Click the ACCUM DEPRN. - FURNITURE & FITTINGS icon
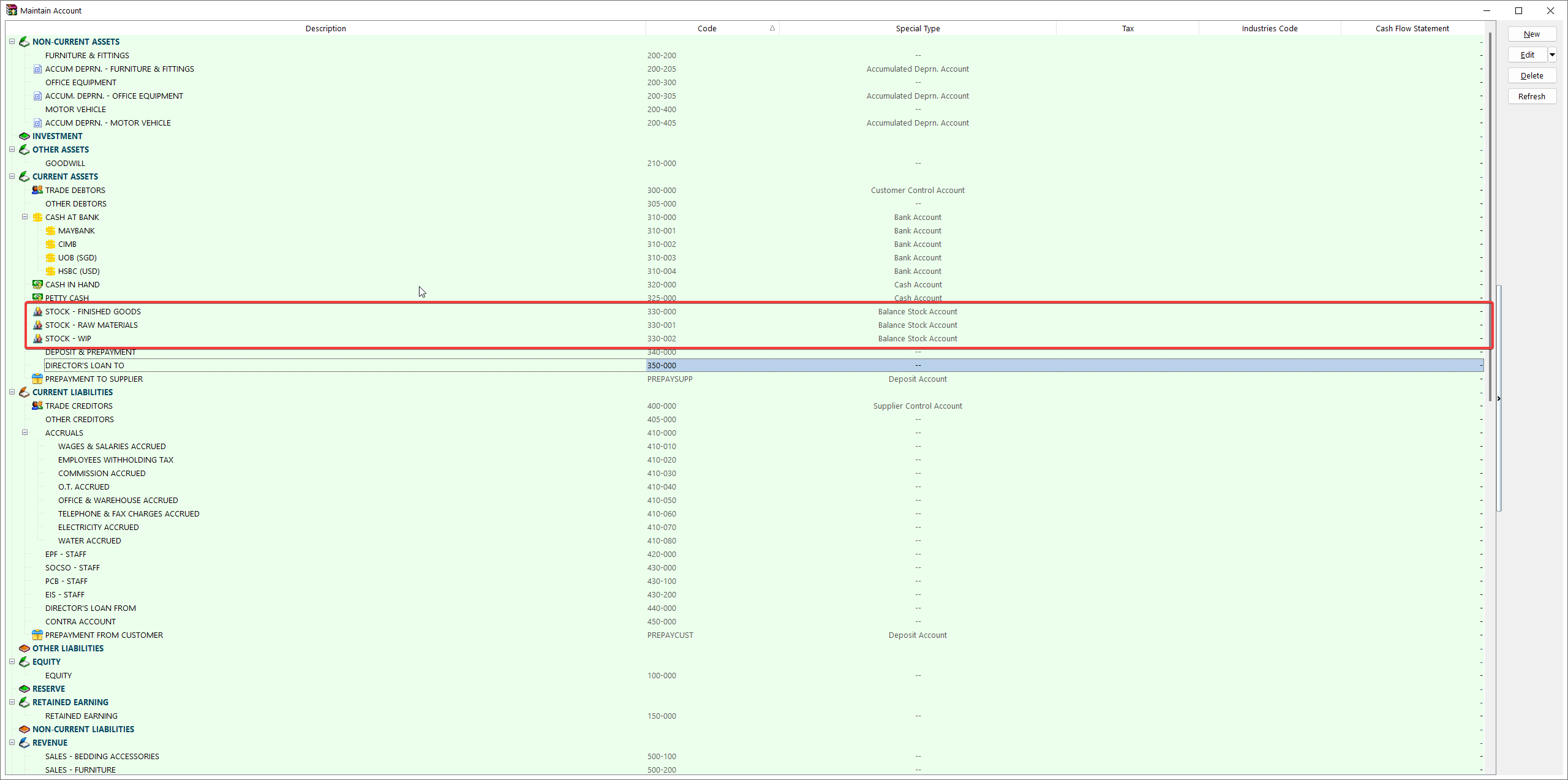The height and width of the screenshot is (780, 1568). 37,69
